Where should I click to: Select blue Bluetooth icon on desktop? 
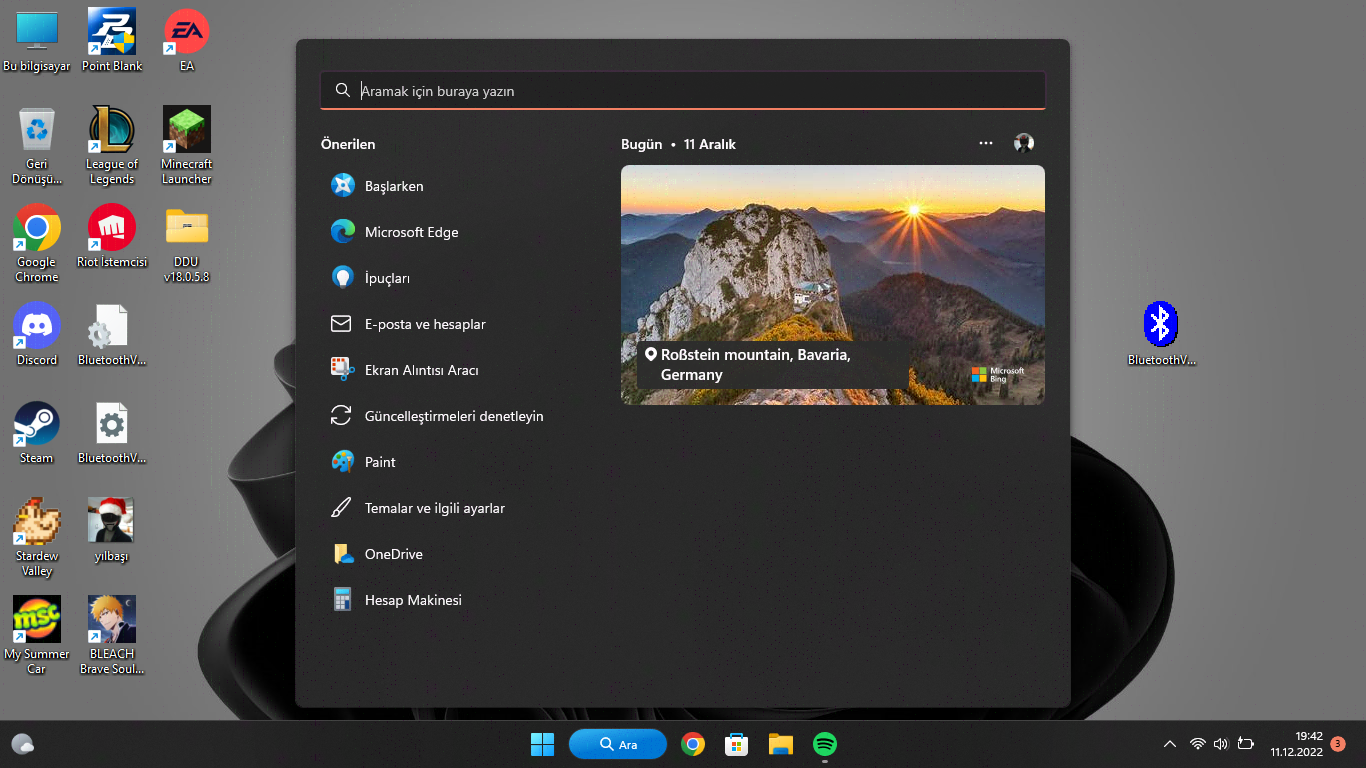coord(1161,335)
